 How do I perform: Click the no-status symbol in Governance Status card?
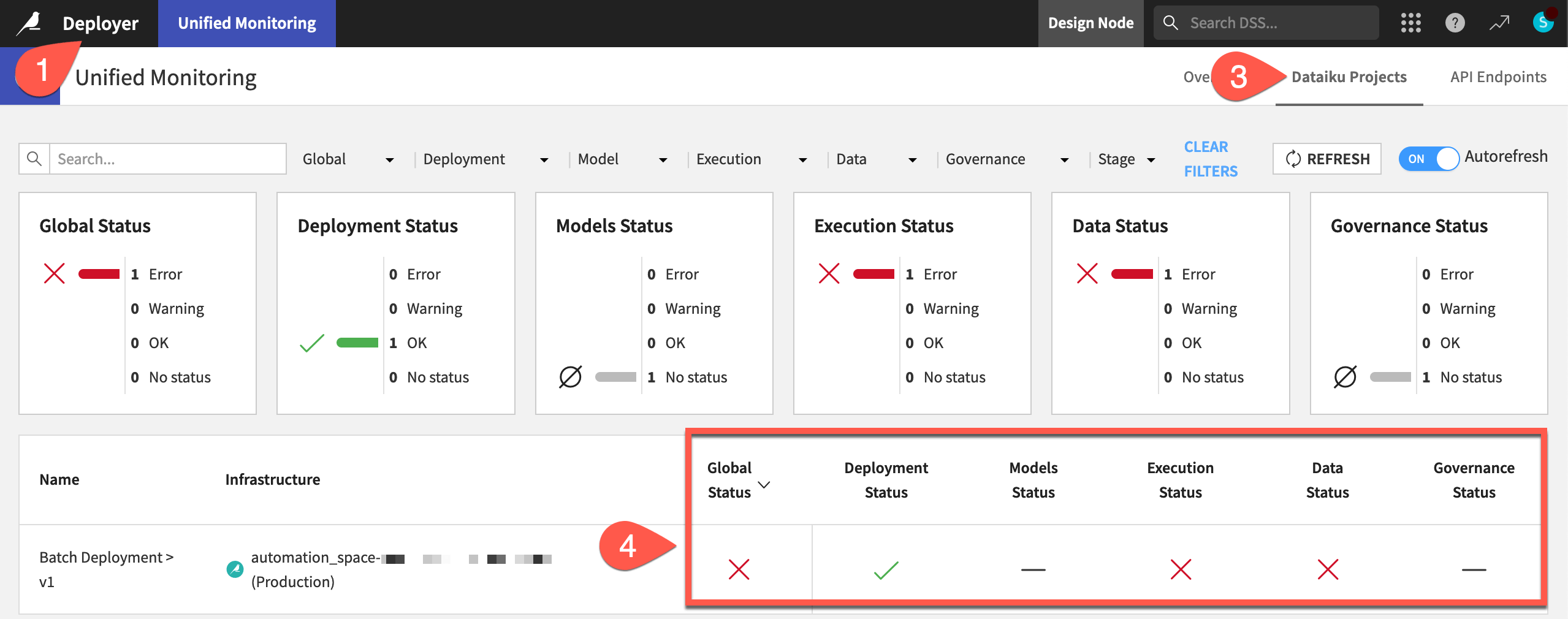(1345, 377)
